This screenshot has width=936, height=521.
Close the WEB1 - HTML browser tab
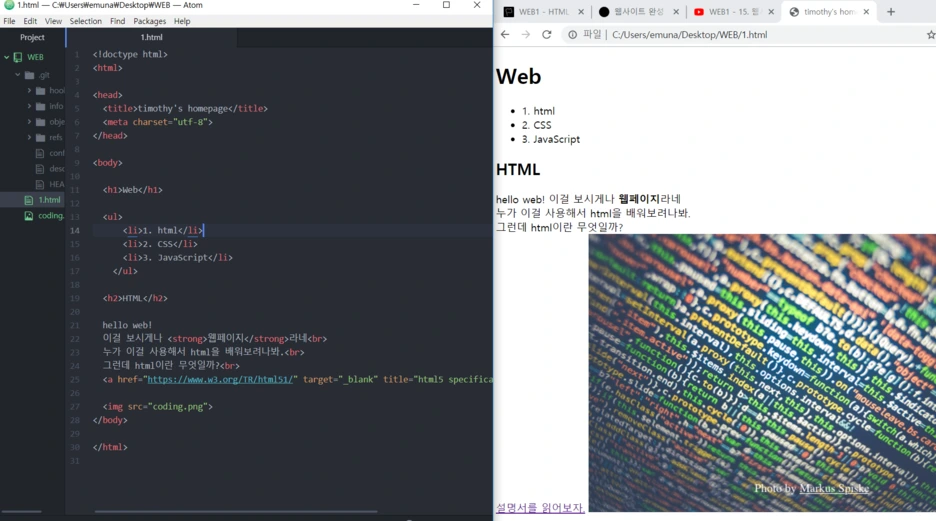click(x=581, y=11)
